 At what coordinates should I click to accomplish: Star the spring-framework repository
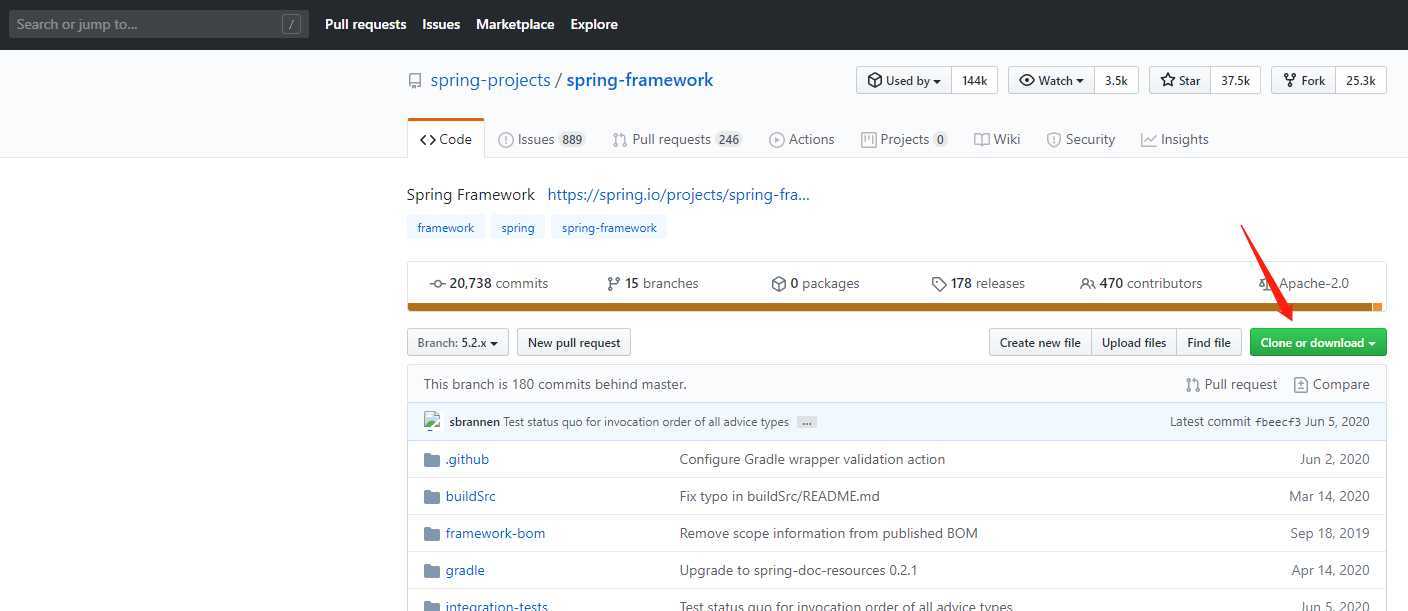1180,81
